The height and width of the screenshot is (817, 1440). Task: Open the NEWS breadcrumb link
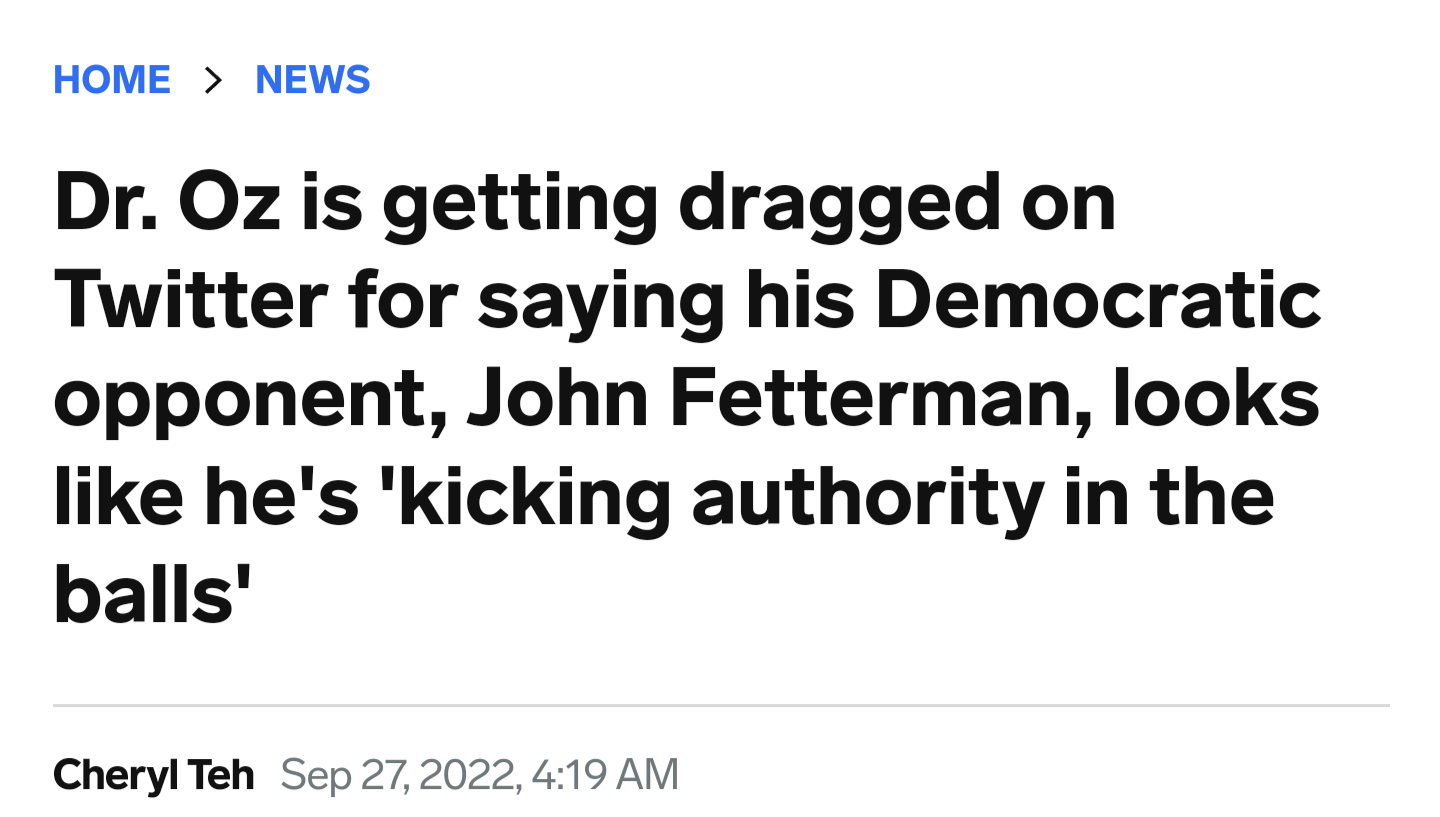tap(313, 80)
